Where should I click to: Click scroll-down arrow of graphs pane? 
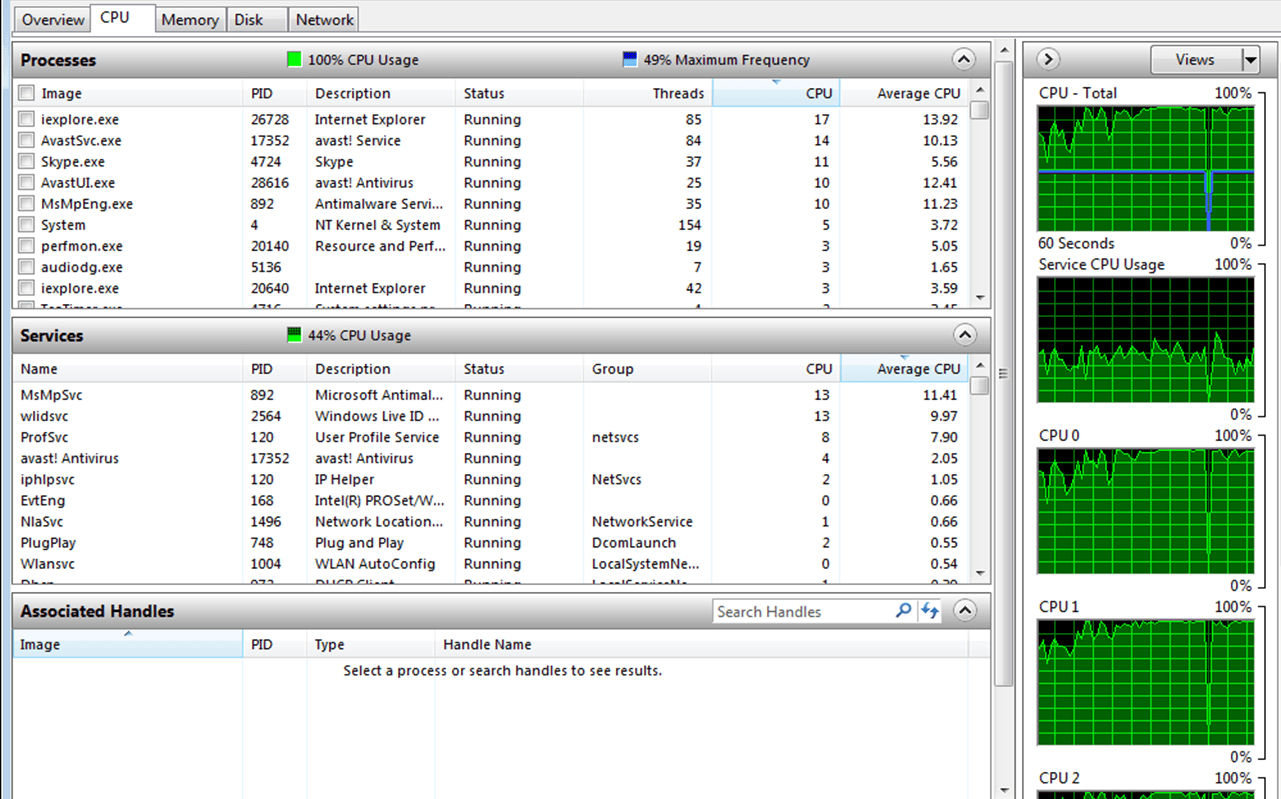point(1005,789)
